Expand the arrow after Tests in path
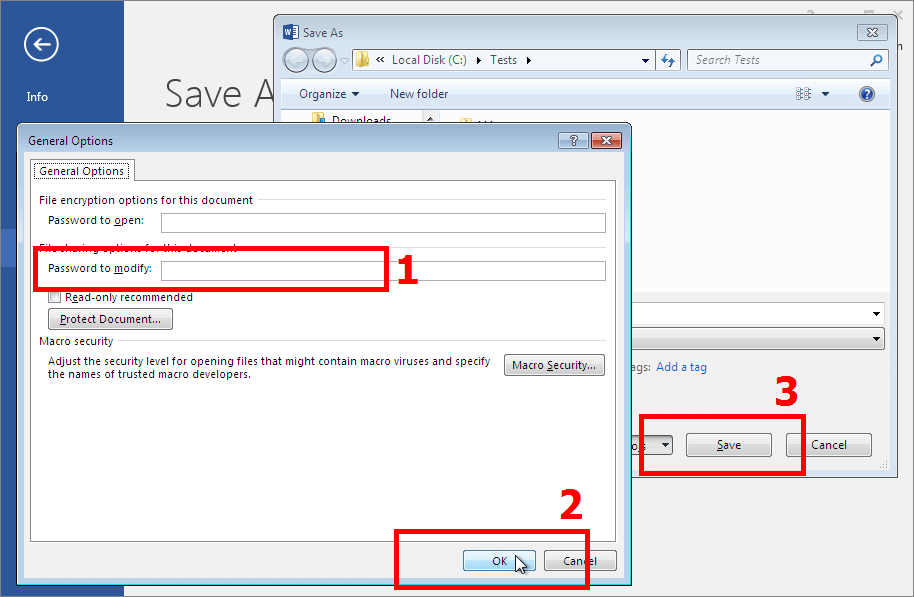914x597 pixels. pyautogui.click(x=529, y=61)
